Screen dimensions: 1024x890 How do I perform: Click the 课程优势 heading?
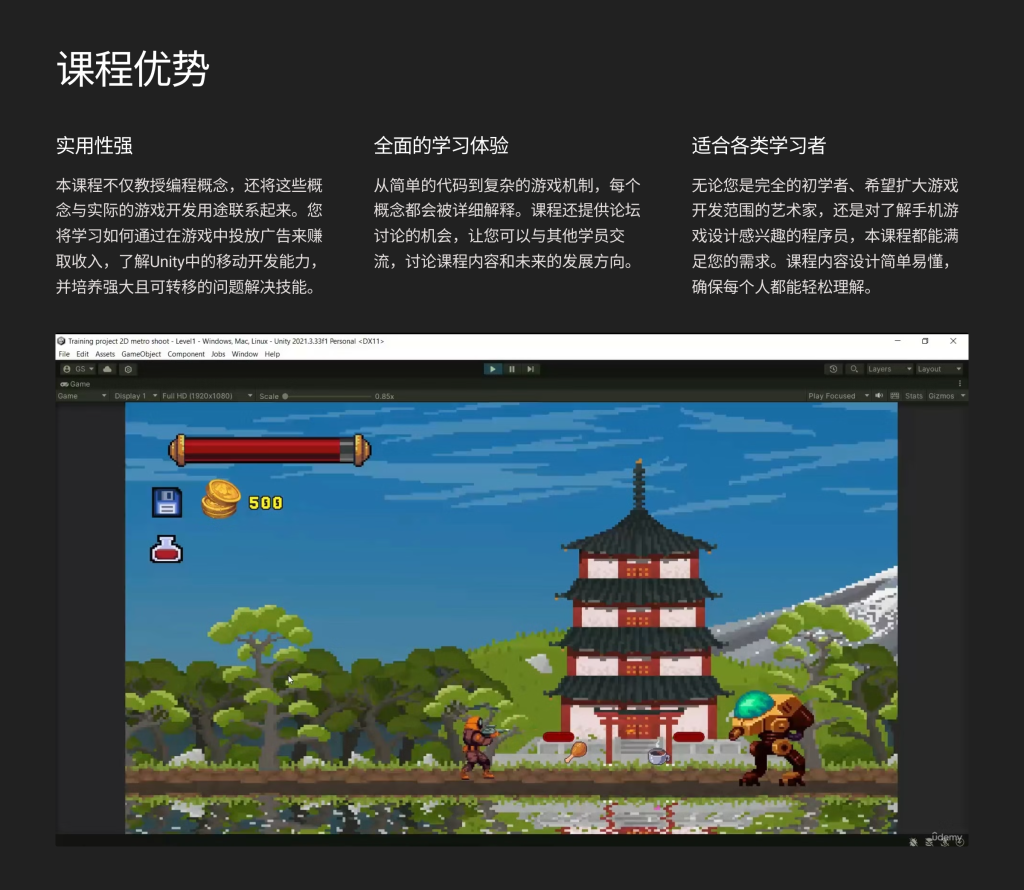coord(133,69)
